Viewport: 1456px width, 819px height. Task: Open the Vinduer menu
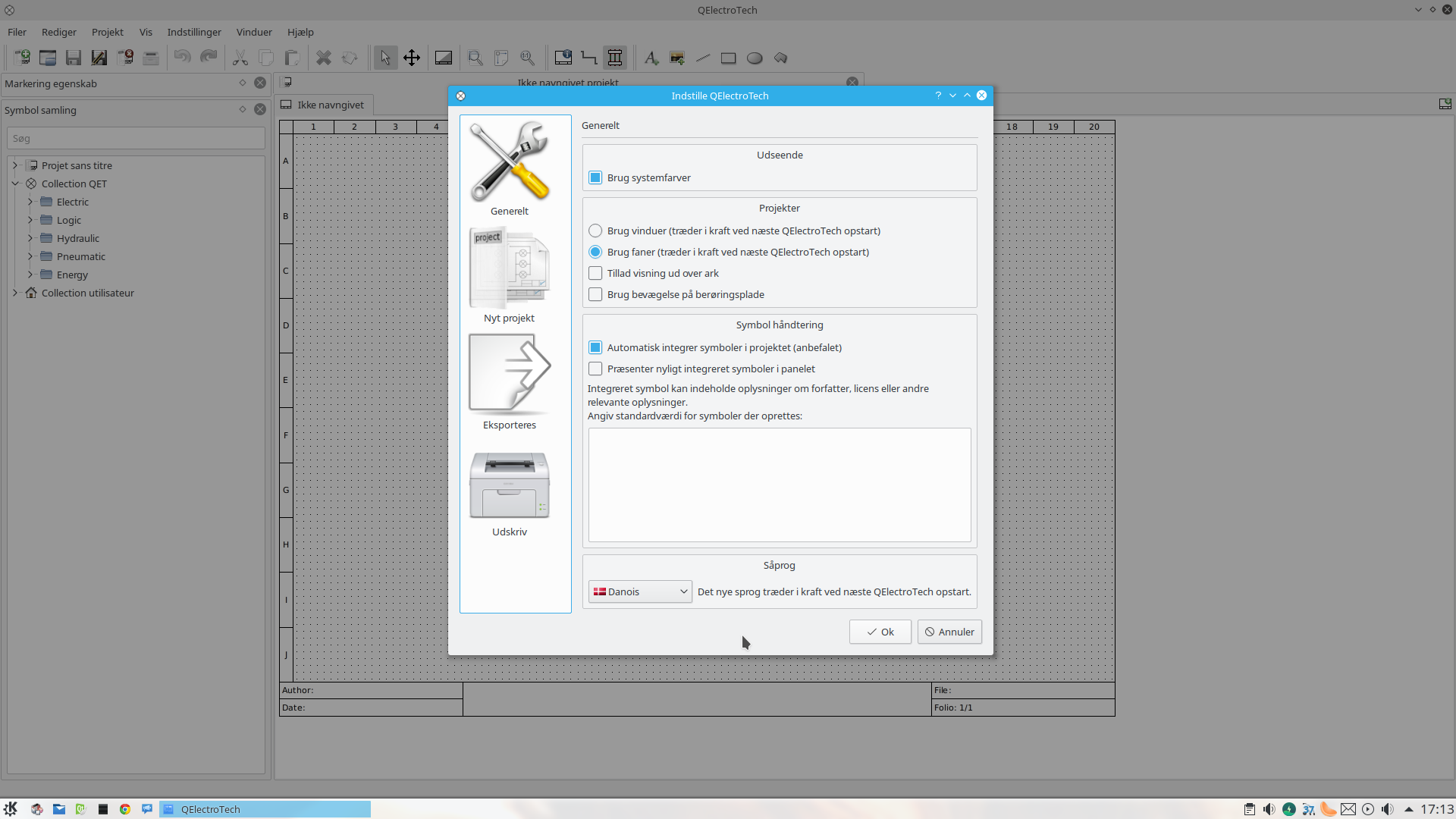[x=254, y=32]
